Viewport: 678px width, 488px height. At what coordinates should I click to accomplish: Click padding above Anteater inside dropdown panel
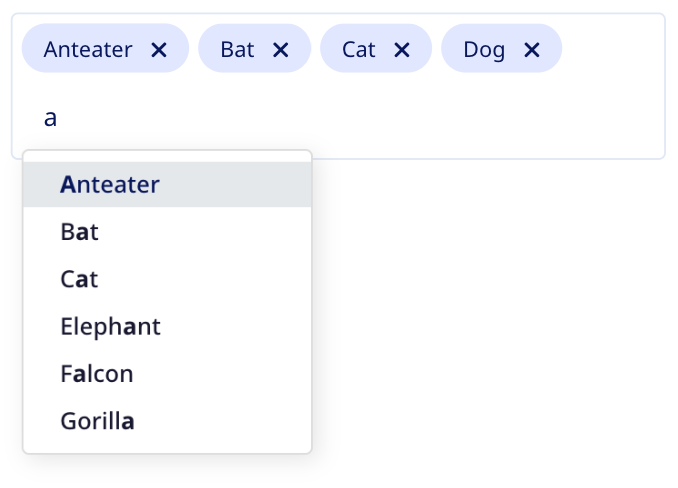167,156
